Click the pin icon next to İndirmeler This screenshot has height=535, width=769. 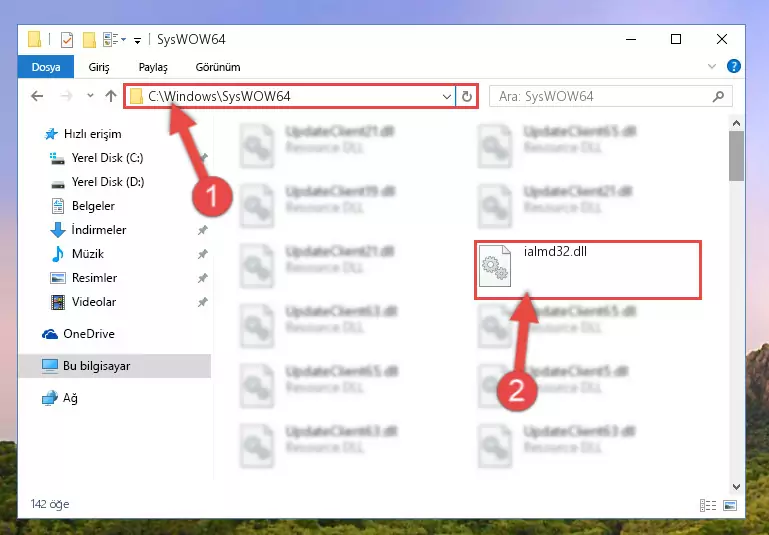(202, 230)
